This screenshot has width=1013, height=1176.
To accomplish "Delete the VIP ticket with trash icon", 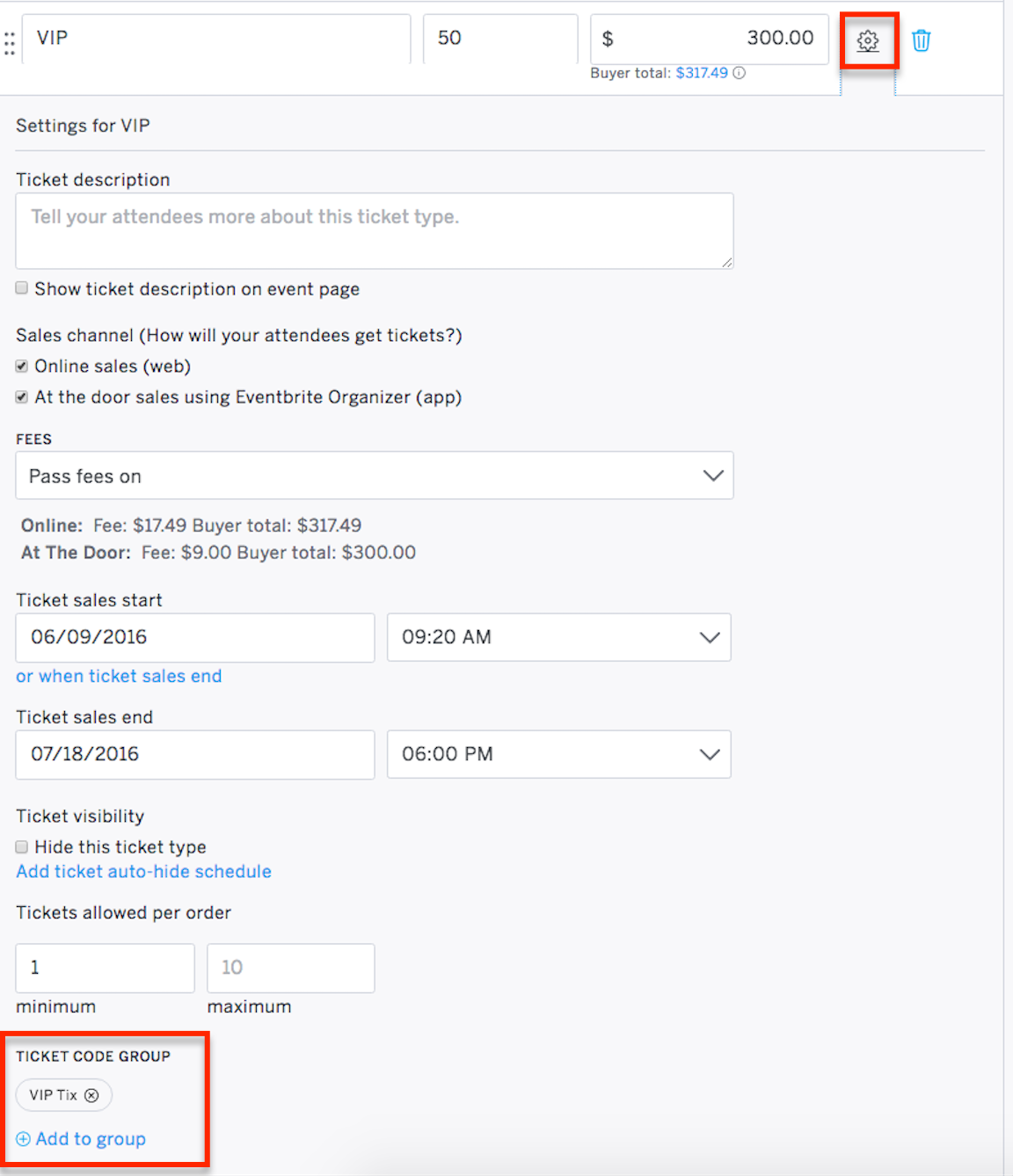I will [x=921, y=40].
